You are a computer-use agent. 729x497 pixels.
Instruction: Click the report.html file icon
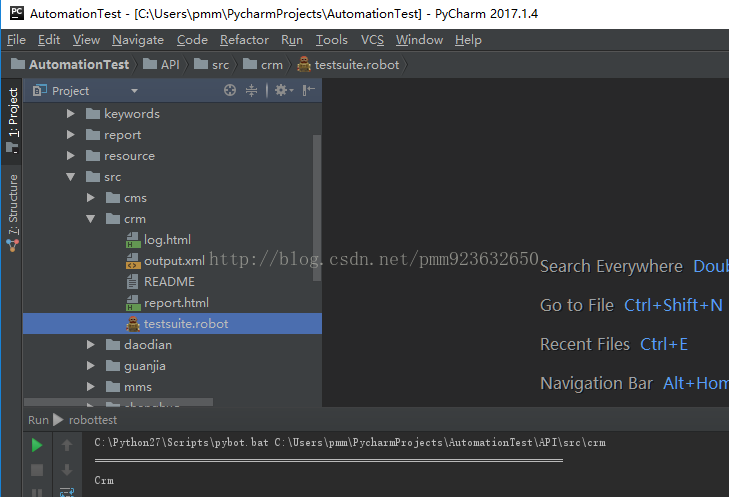pos(133,303)
